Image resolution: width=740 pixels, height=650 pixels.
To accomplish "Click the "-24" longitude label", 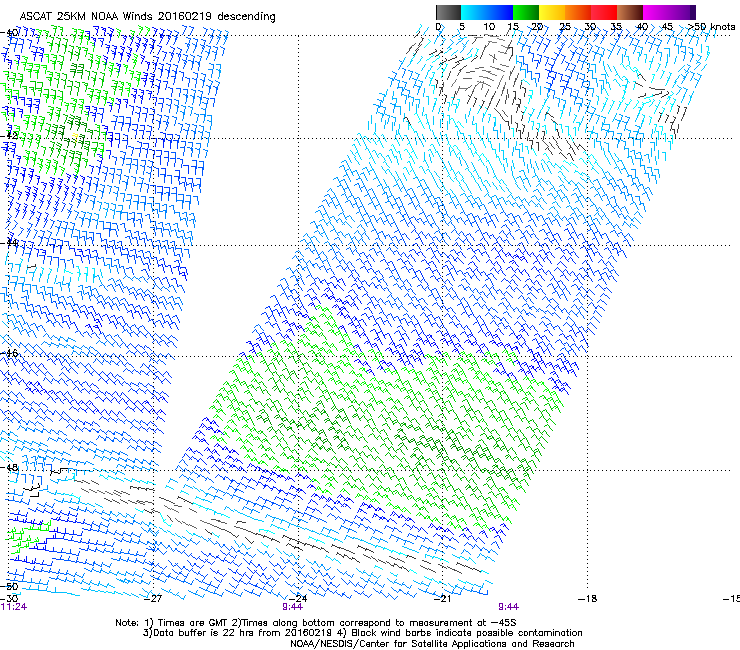I will [298, 599].
